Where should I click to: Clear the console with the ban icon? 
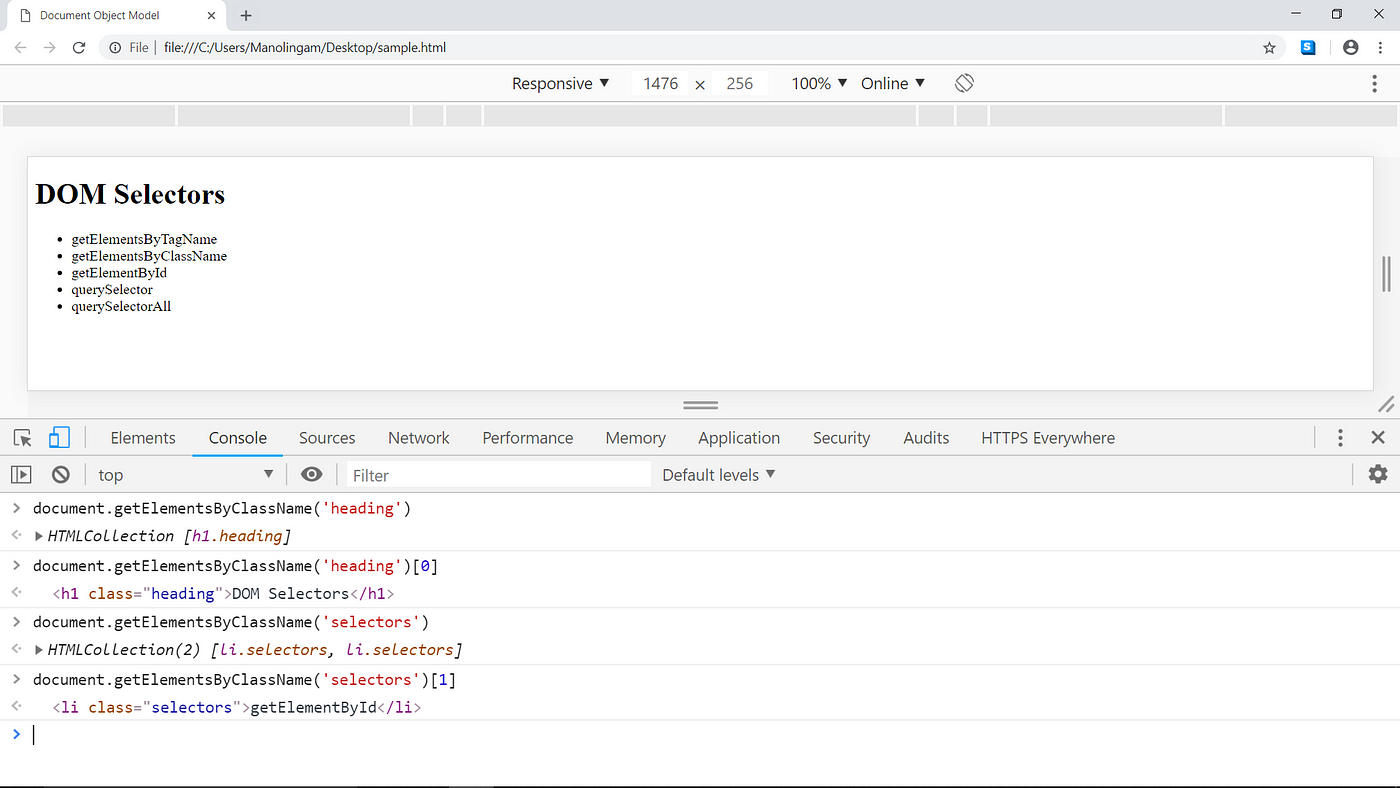(x=61, y=475)
